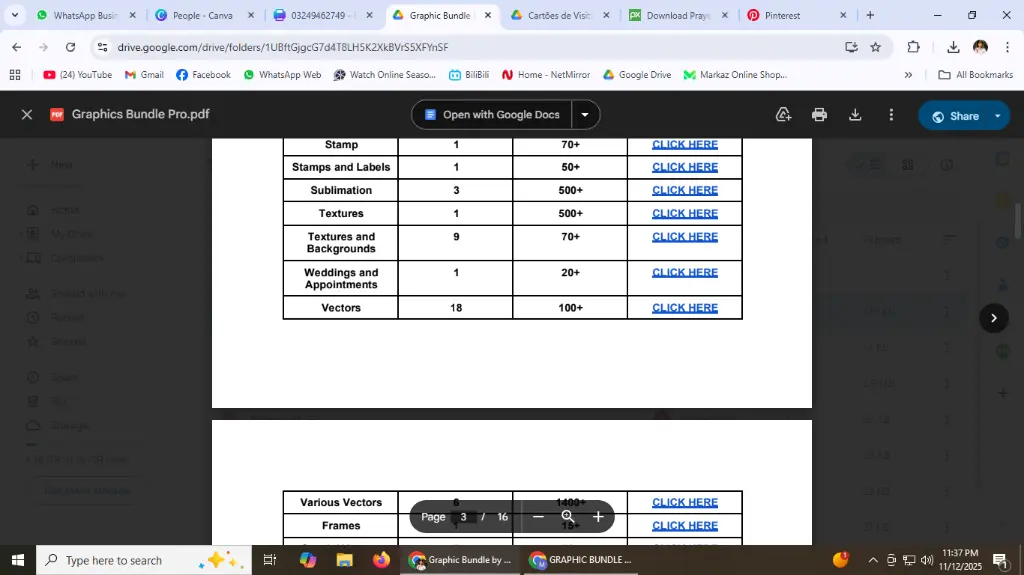Open Task View on taskbar
1024x575 pixels.
[269, 560]
